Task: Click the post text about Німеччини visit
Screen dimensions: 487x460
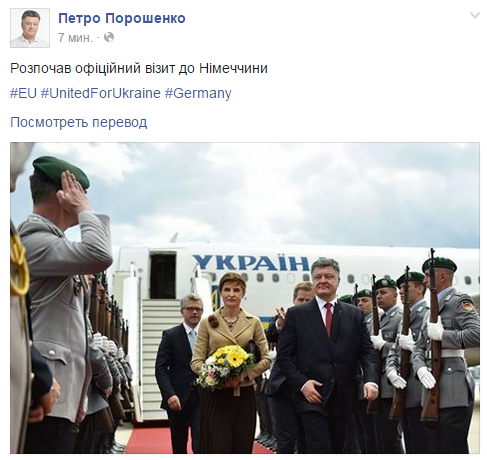Action: coord(139,68)
